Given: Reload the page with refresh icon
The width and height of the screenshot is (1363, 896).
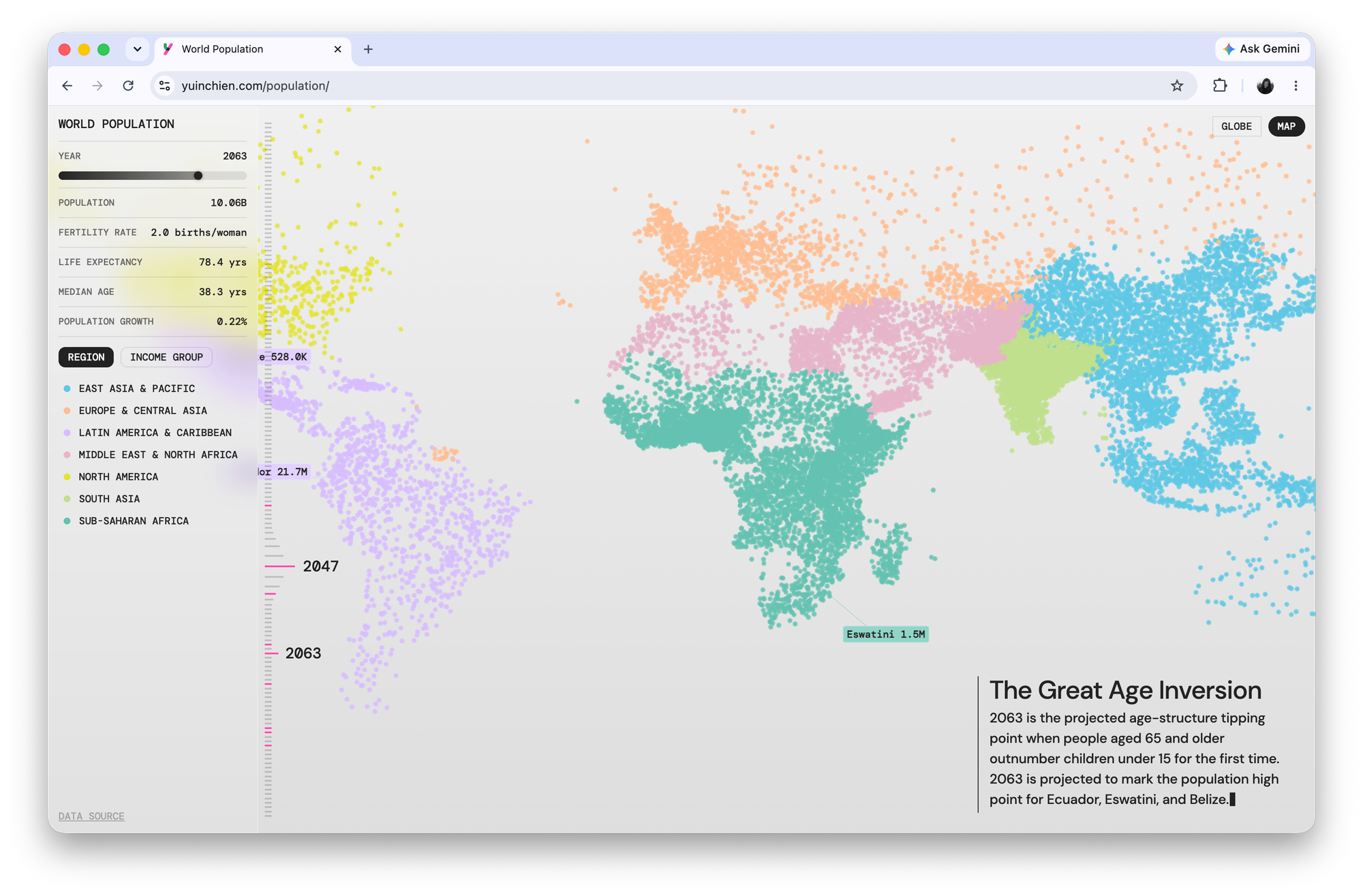Looking at the screenshot, I should tap(128, 86).
